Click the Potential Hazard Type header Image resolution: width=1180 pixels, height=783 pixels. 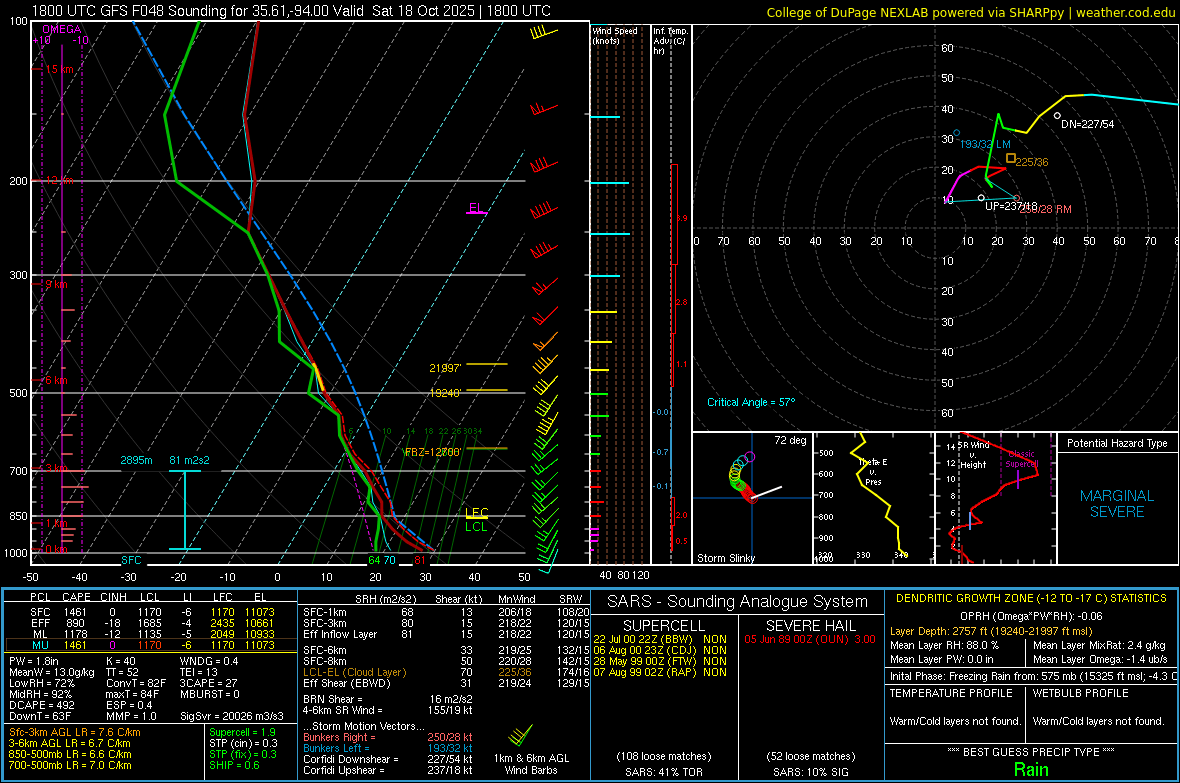point(1117,443)
